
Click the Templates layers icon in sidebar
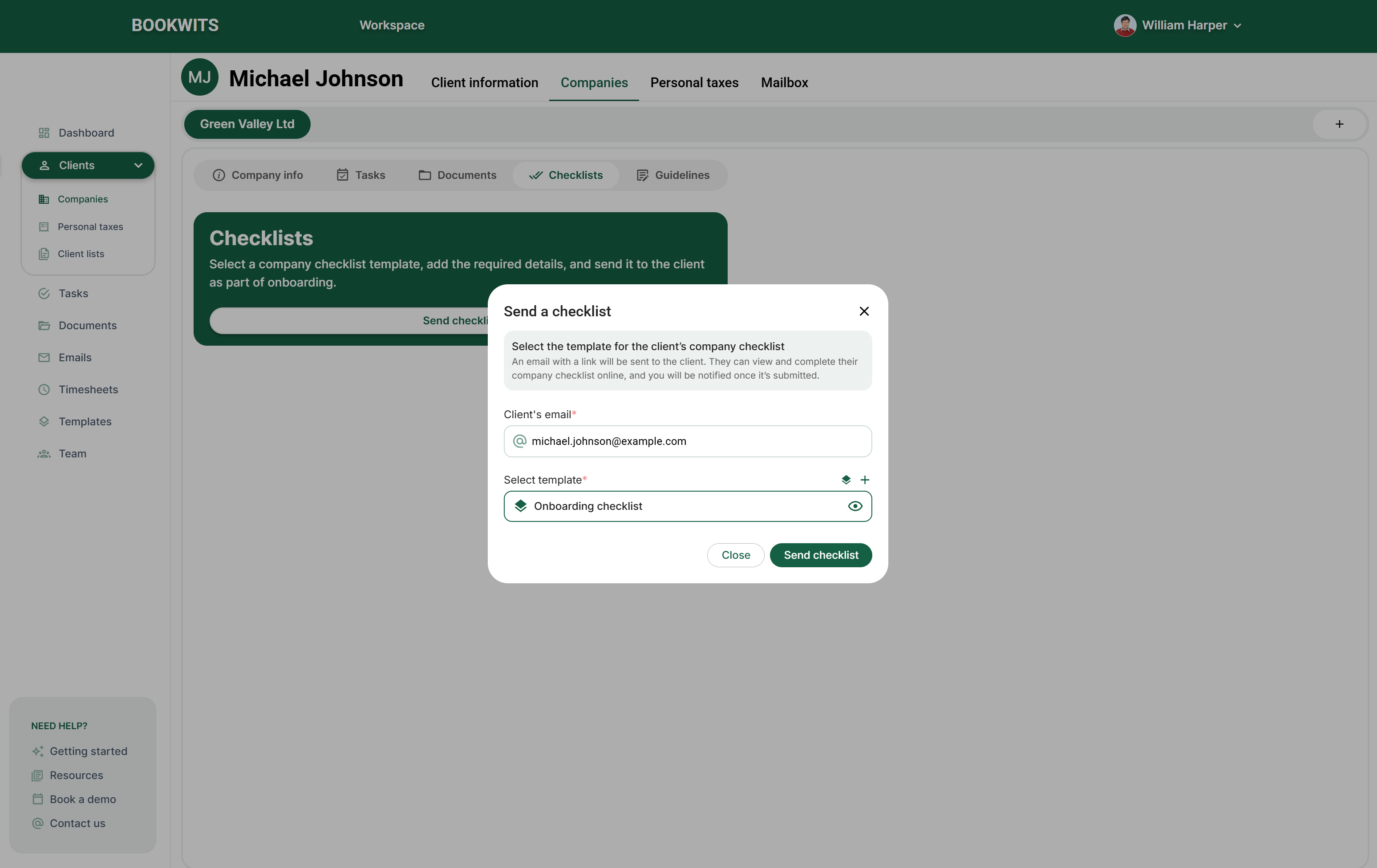pos(44,421)
